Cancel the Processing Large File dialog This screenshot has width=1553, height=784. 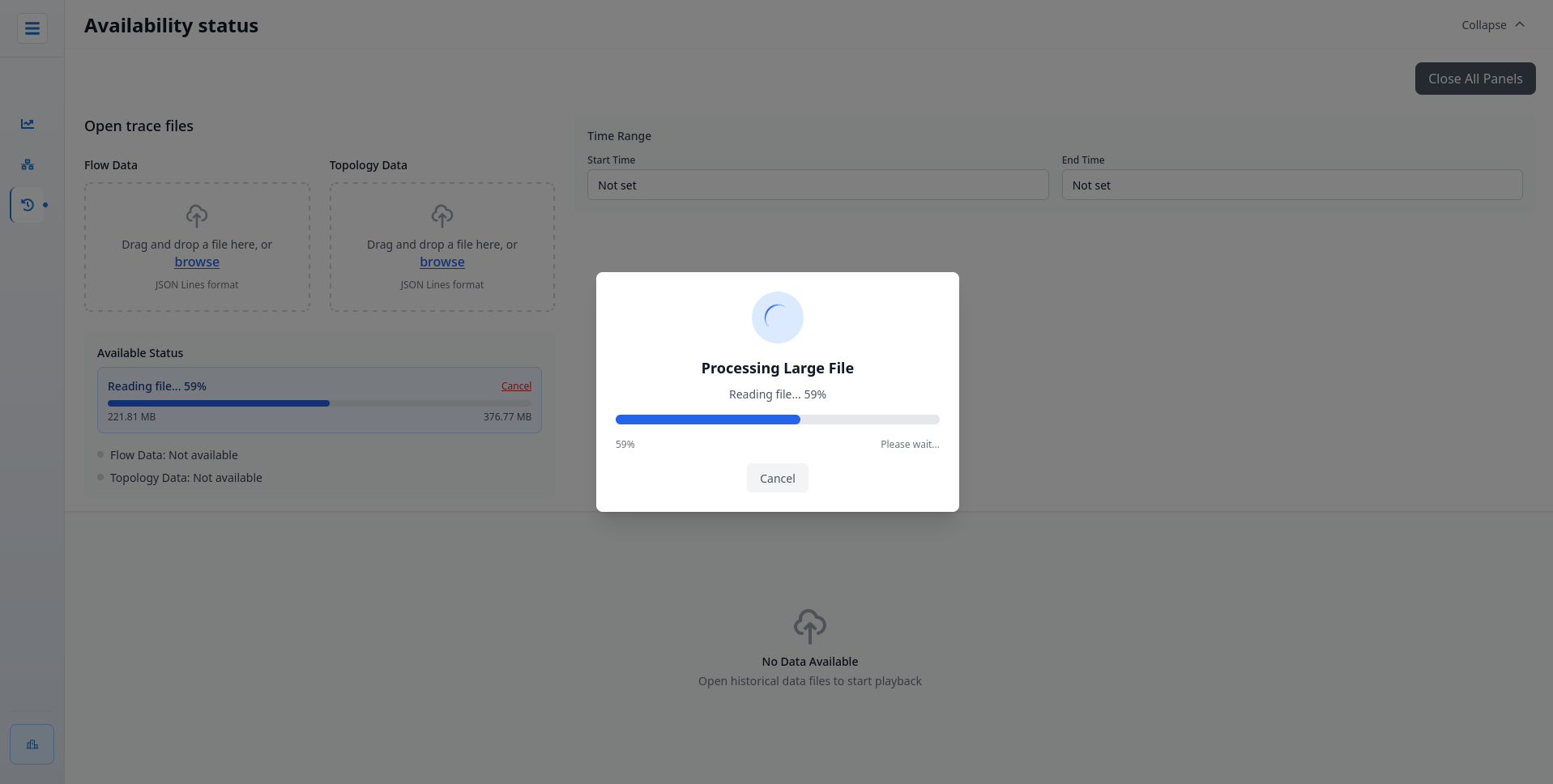[777, 479]
